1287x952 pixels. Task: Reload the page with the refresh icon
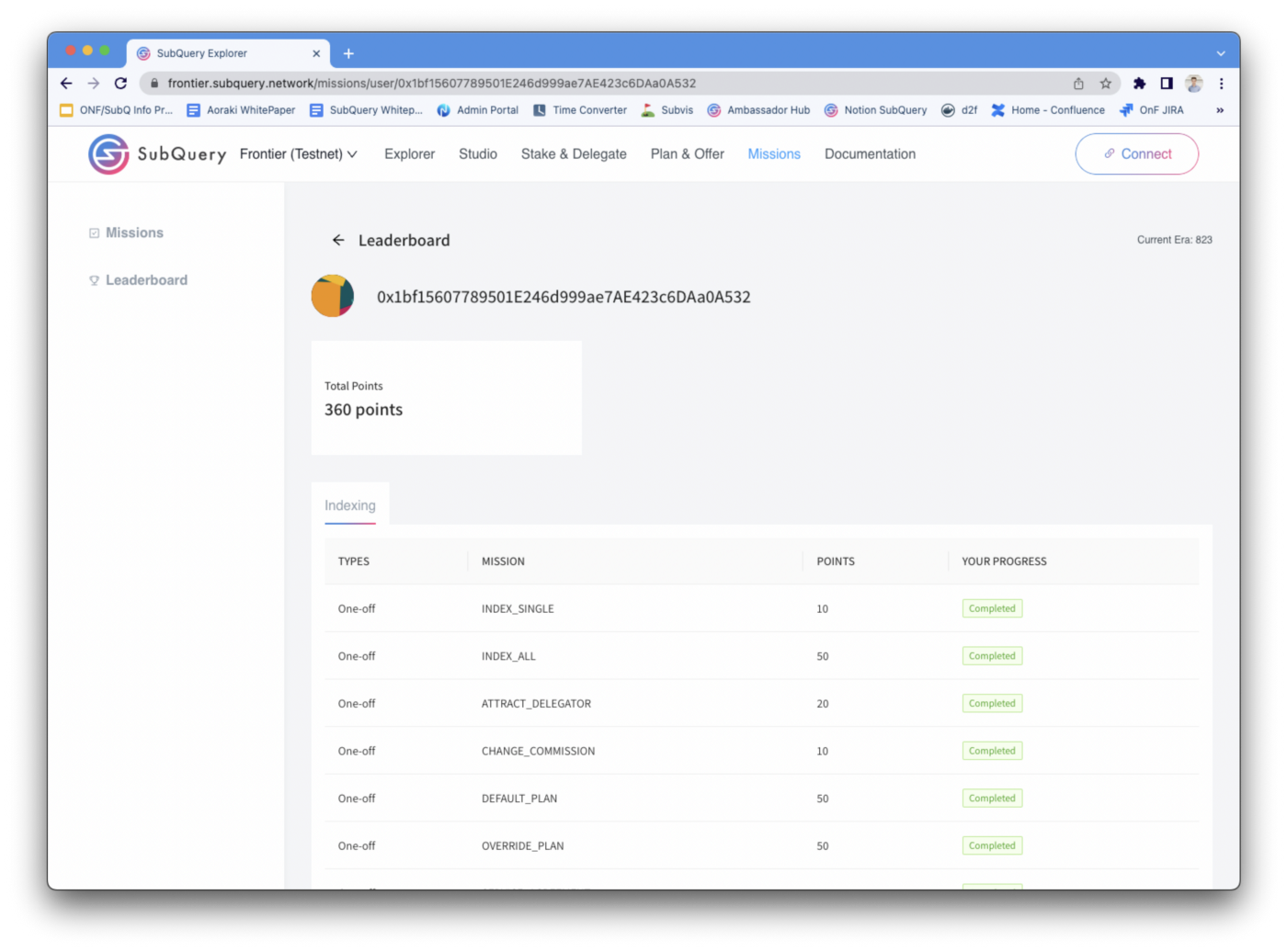120,84
